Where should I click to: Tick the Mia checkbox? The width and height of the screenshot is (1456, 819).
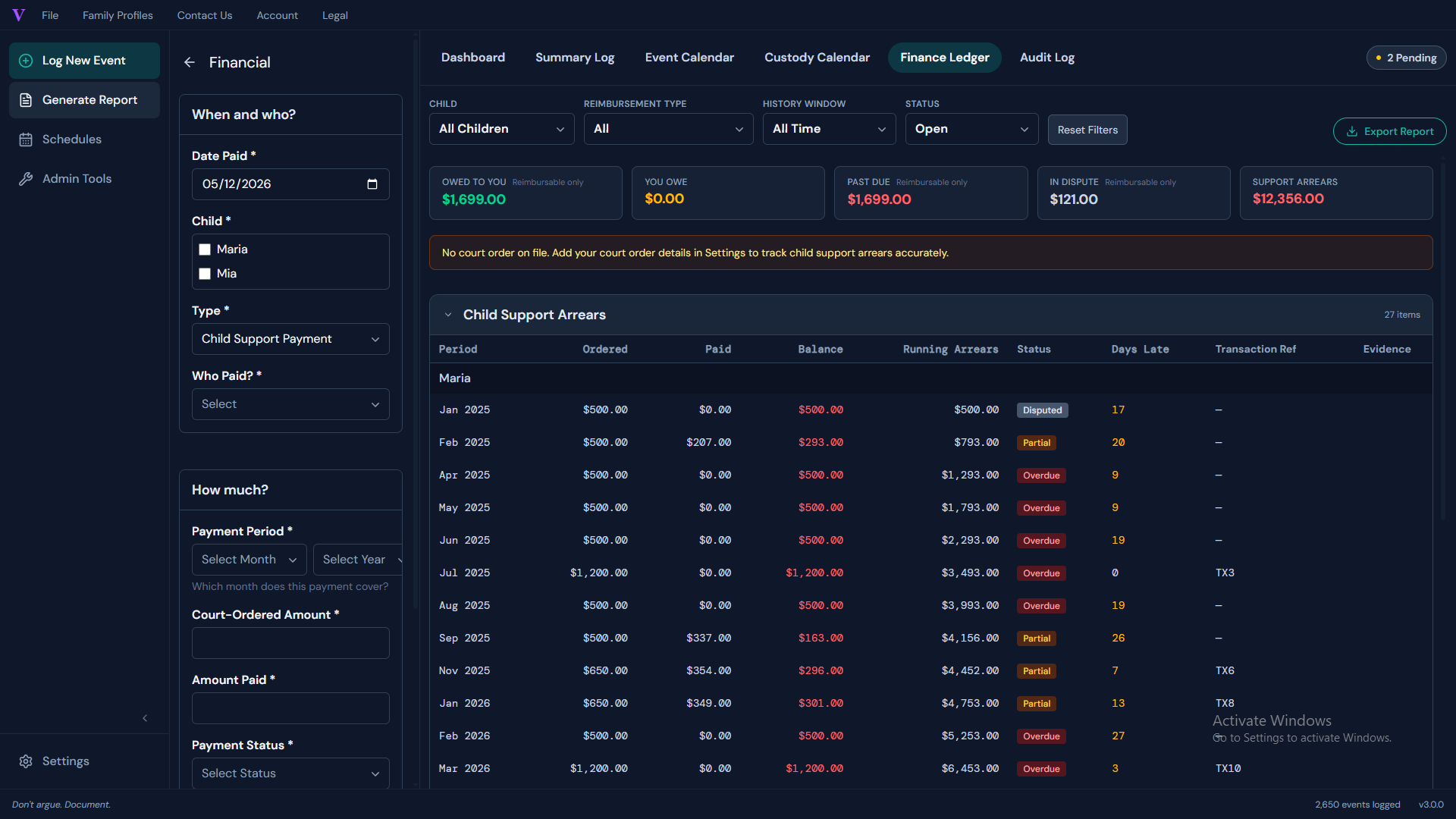point(205,274)
